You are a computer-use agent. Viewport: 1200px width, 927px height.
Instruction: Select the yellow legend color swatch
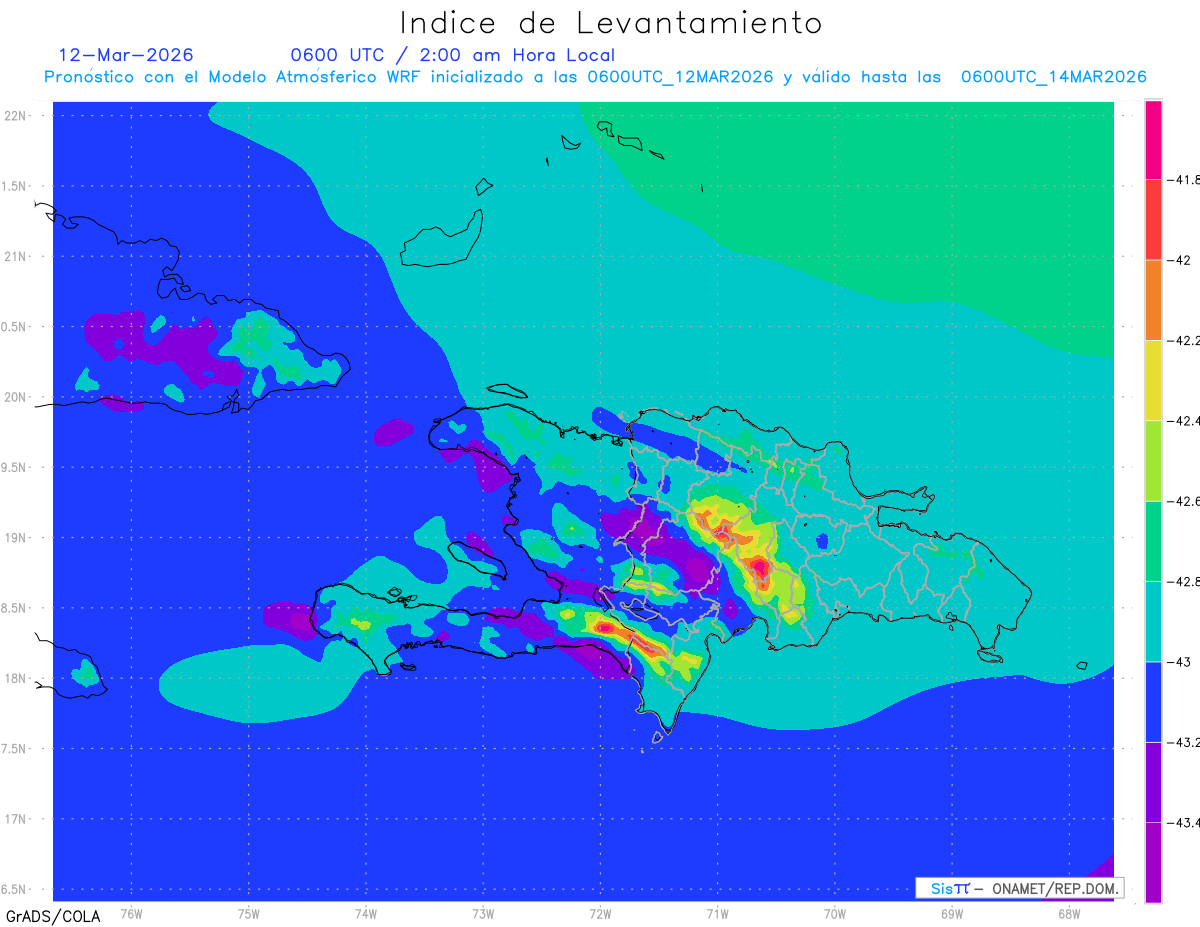[x=1153, y=380]
